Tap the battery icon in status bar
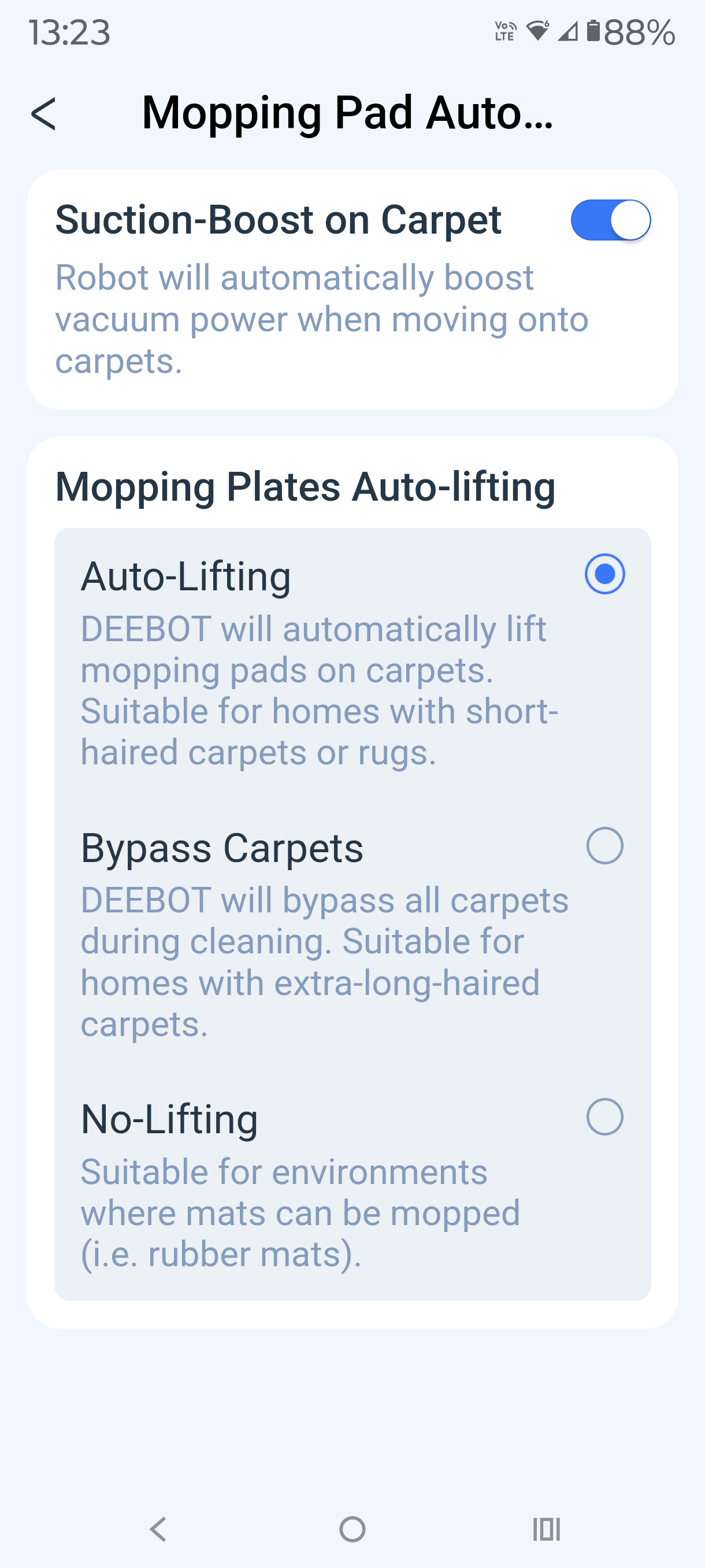The height and width of the screenshot is (1568, 705). (x=593, y=31)
